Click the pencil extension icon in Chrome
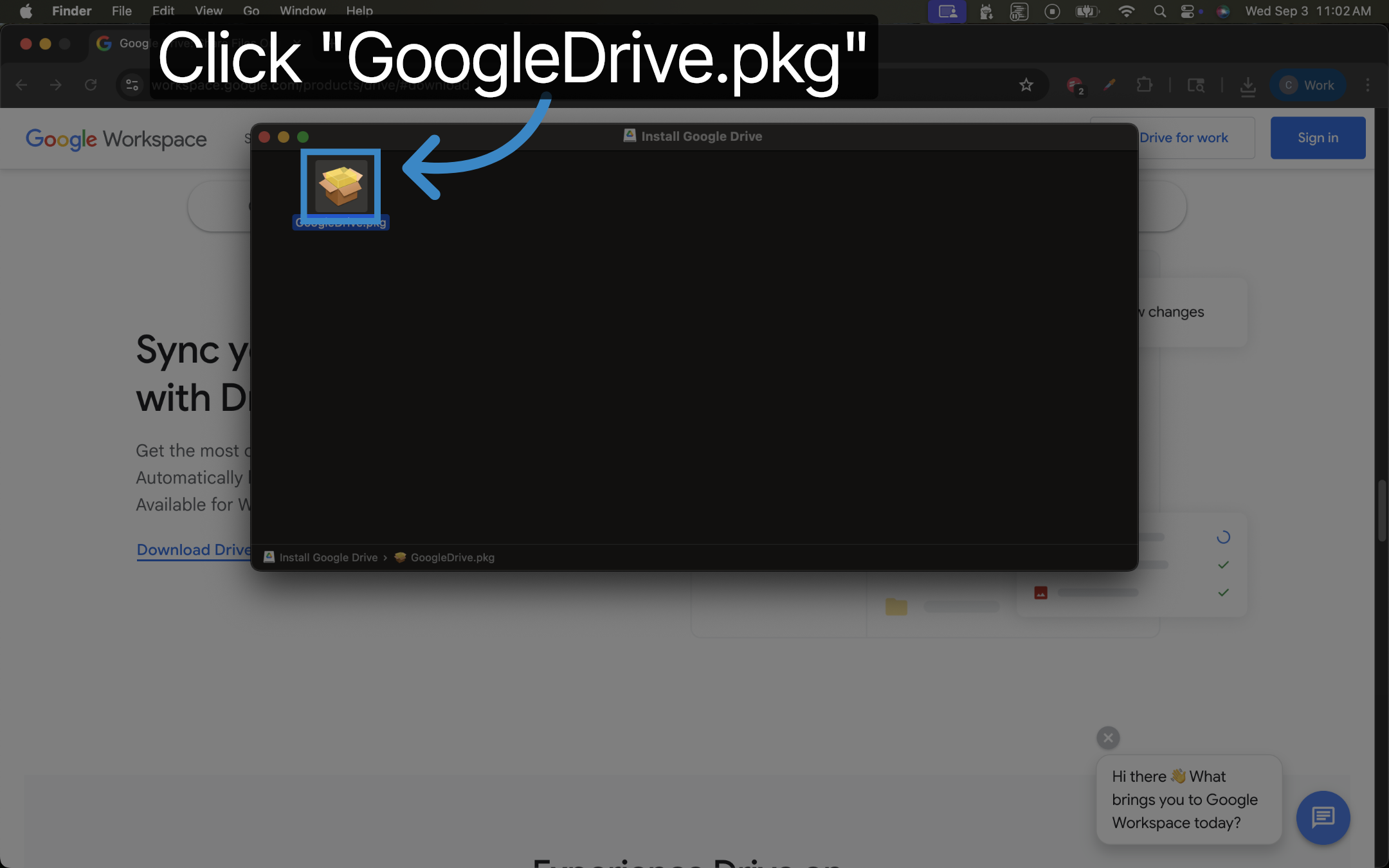The width and height of the screenshot is (1389, 868). click(x=1109, y=85)
